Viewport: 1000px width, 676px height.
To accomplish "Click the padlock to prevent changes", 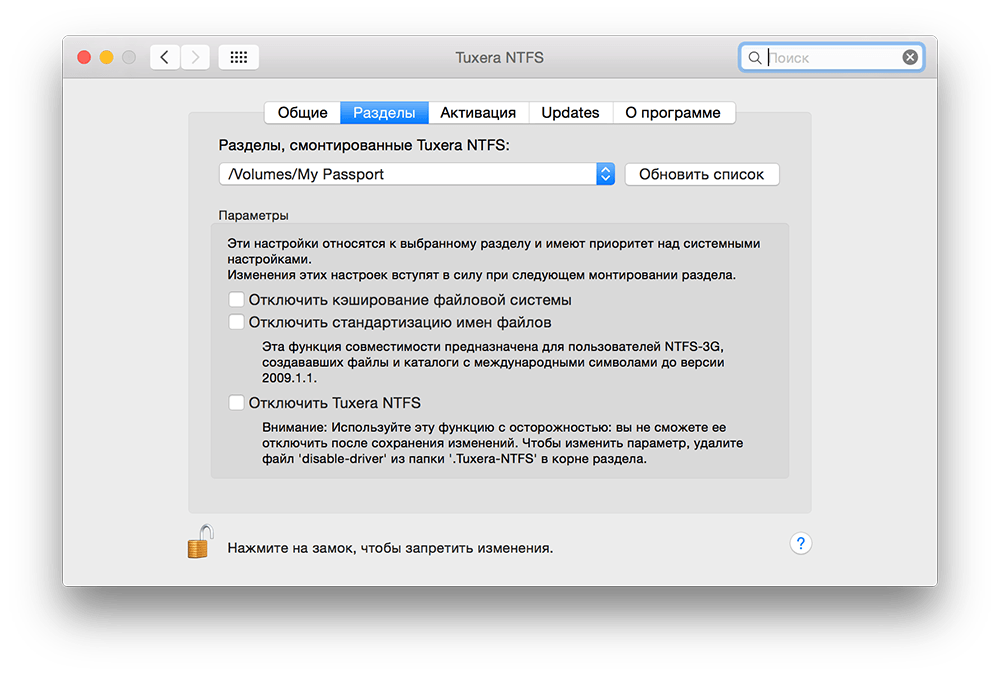I will click(x=200, y=542).
